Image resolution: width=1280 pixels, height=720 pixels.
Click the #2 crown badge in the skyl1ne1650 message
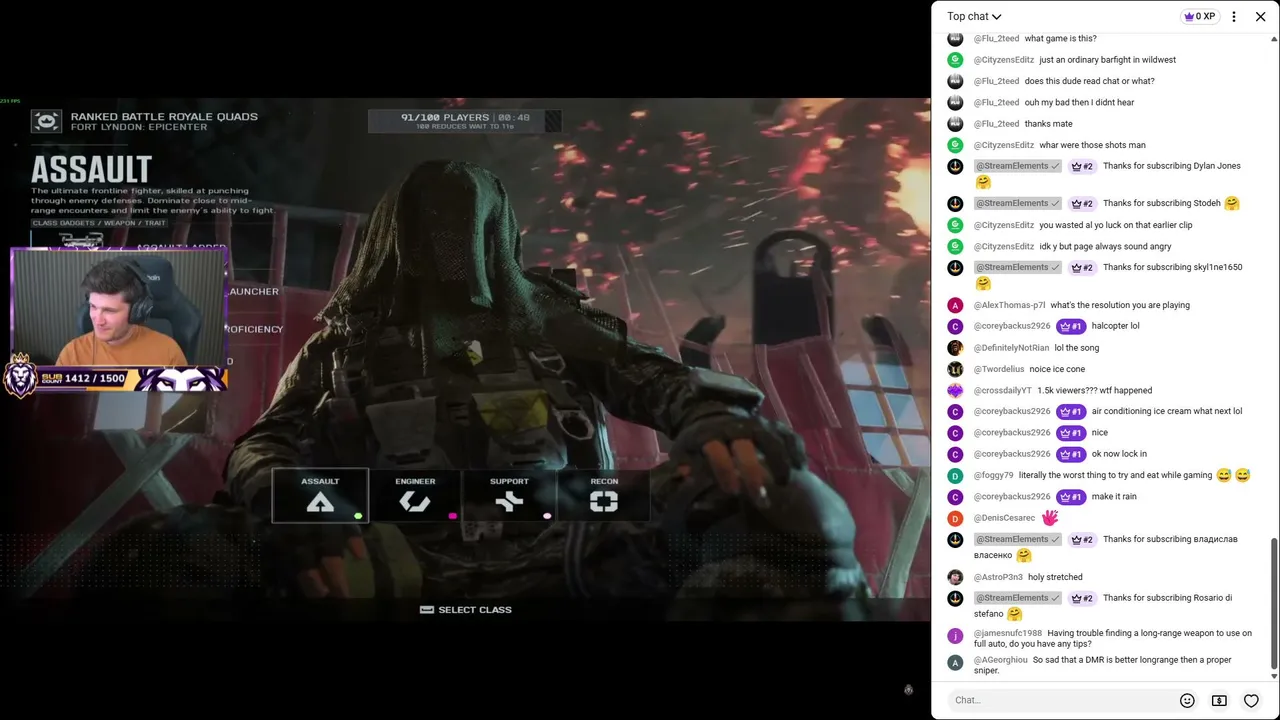1082,267
